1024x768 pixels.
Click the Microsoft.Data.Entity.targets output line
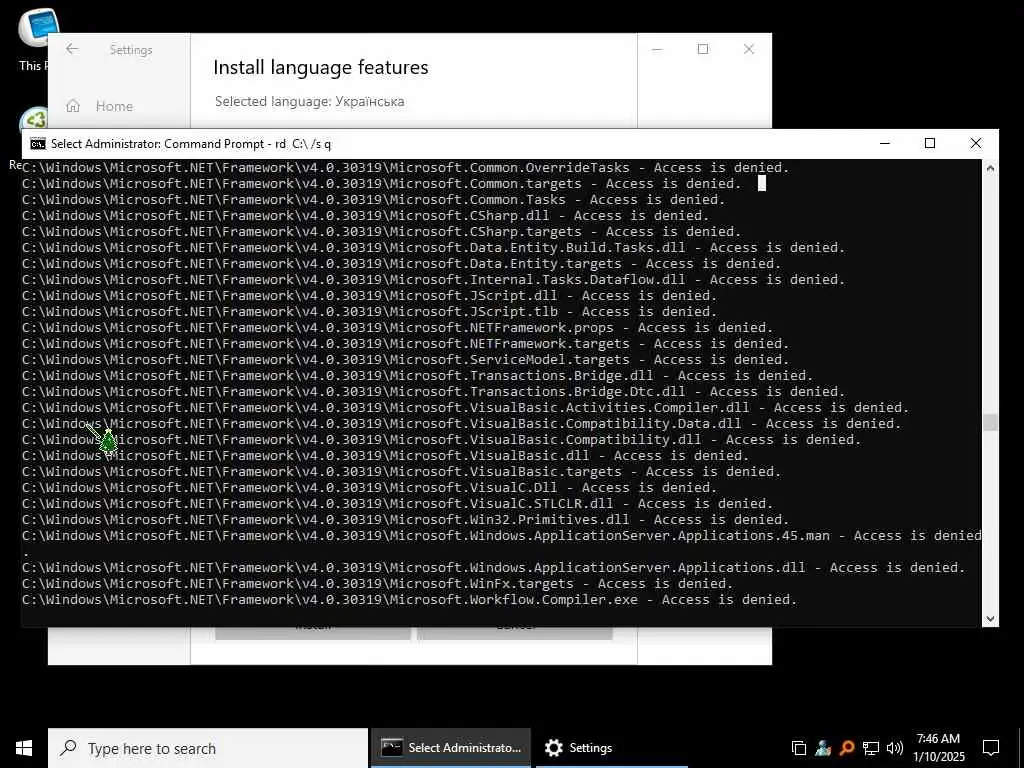pos(401,263)
